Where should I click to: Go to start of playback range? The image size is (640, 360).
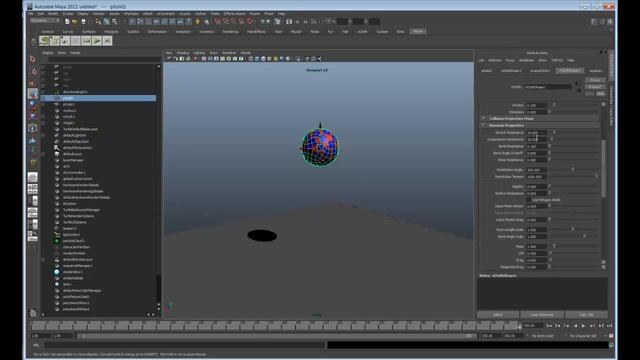point(549,326)
